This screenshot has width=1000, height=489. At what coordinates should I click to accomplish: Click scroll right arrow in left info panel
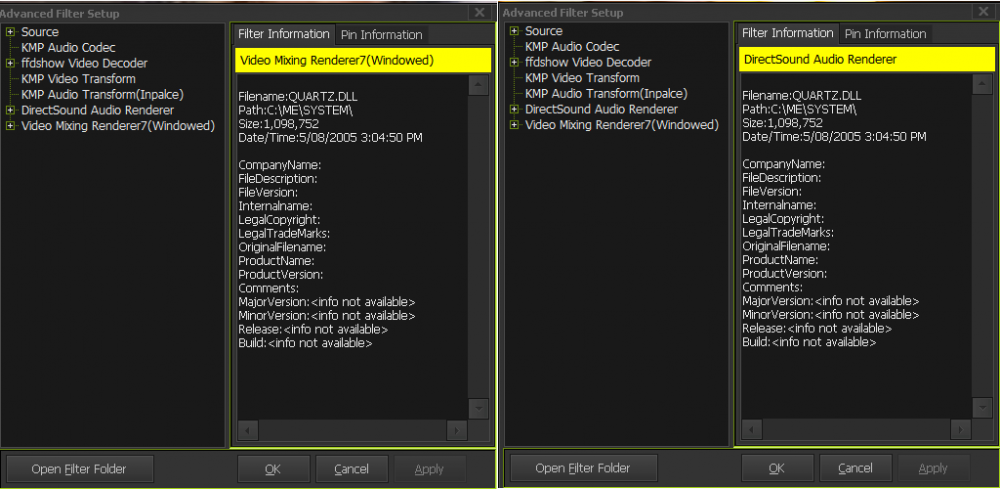tap(456, 430)
